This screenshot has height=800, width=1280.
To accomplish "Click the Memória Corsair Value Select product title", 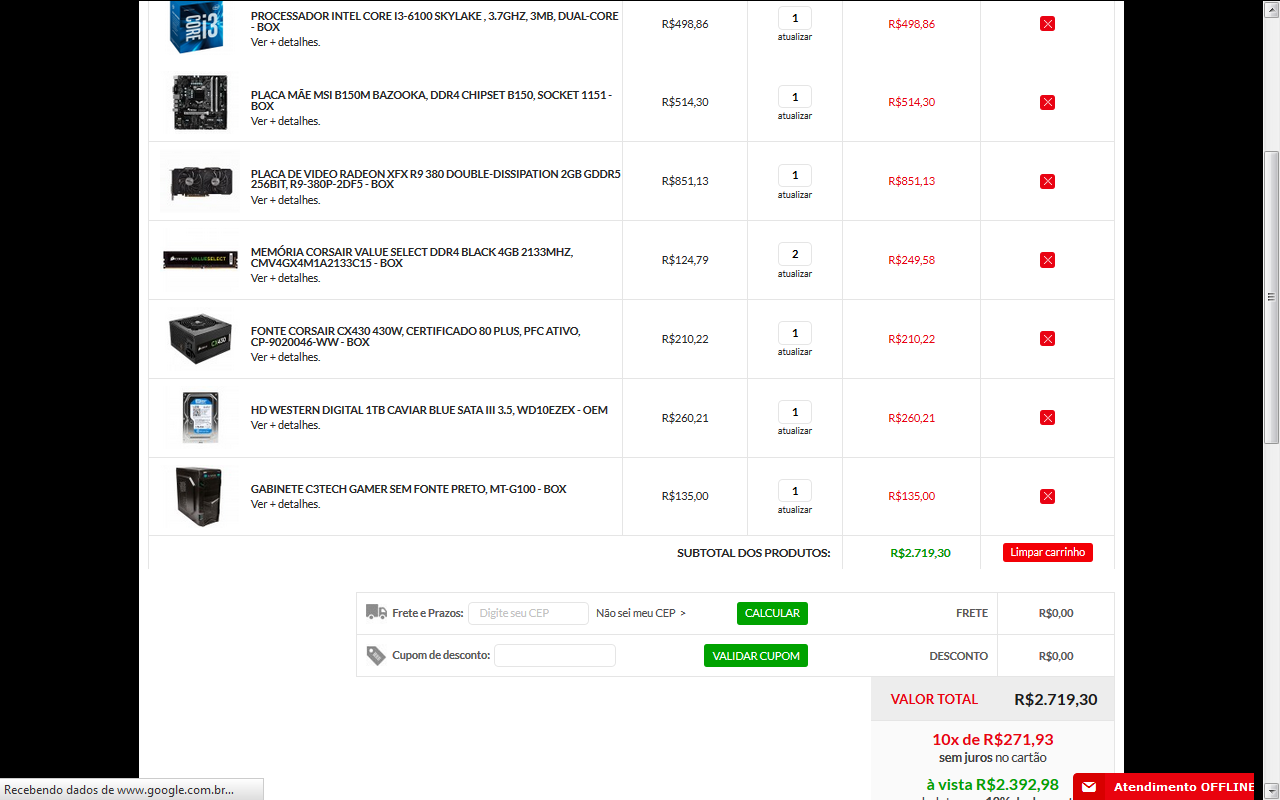I will (x=412, y=257).
